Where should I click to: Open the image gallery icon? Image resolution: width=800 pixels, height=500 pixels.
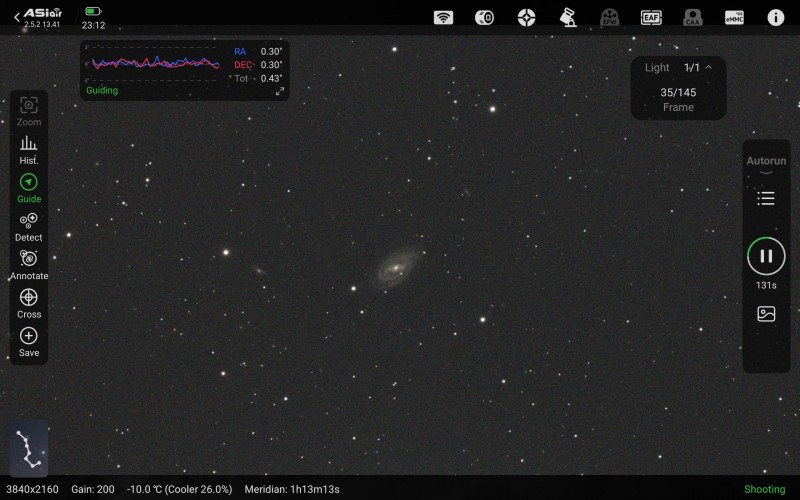(766, 313)
